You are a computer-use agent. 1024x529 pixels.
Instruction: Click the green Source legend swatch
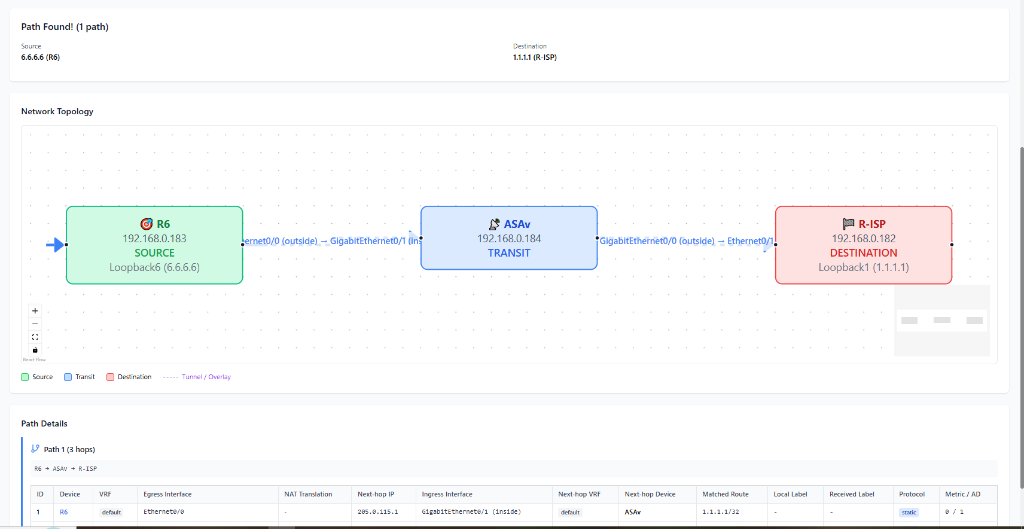pos(25,377)
